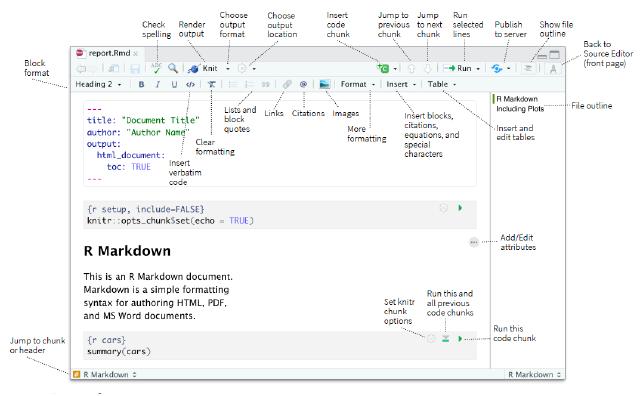
Task: Toggle italic formatting
Action: pos(158,85)
